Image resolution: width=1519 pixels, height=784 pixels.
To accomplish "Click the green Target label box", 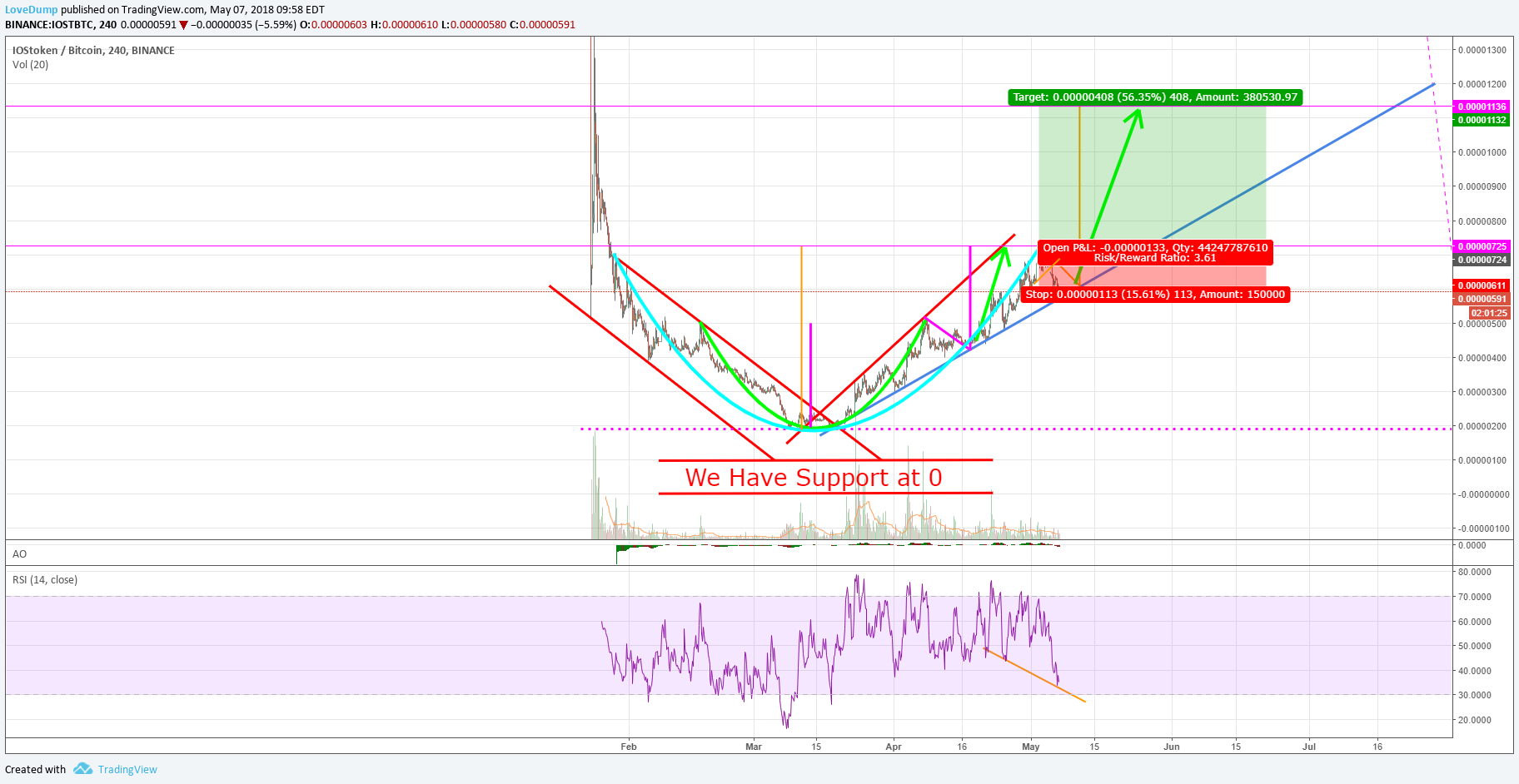I will click(x=1155, y=97).
